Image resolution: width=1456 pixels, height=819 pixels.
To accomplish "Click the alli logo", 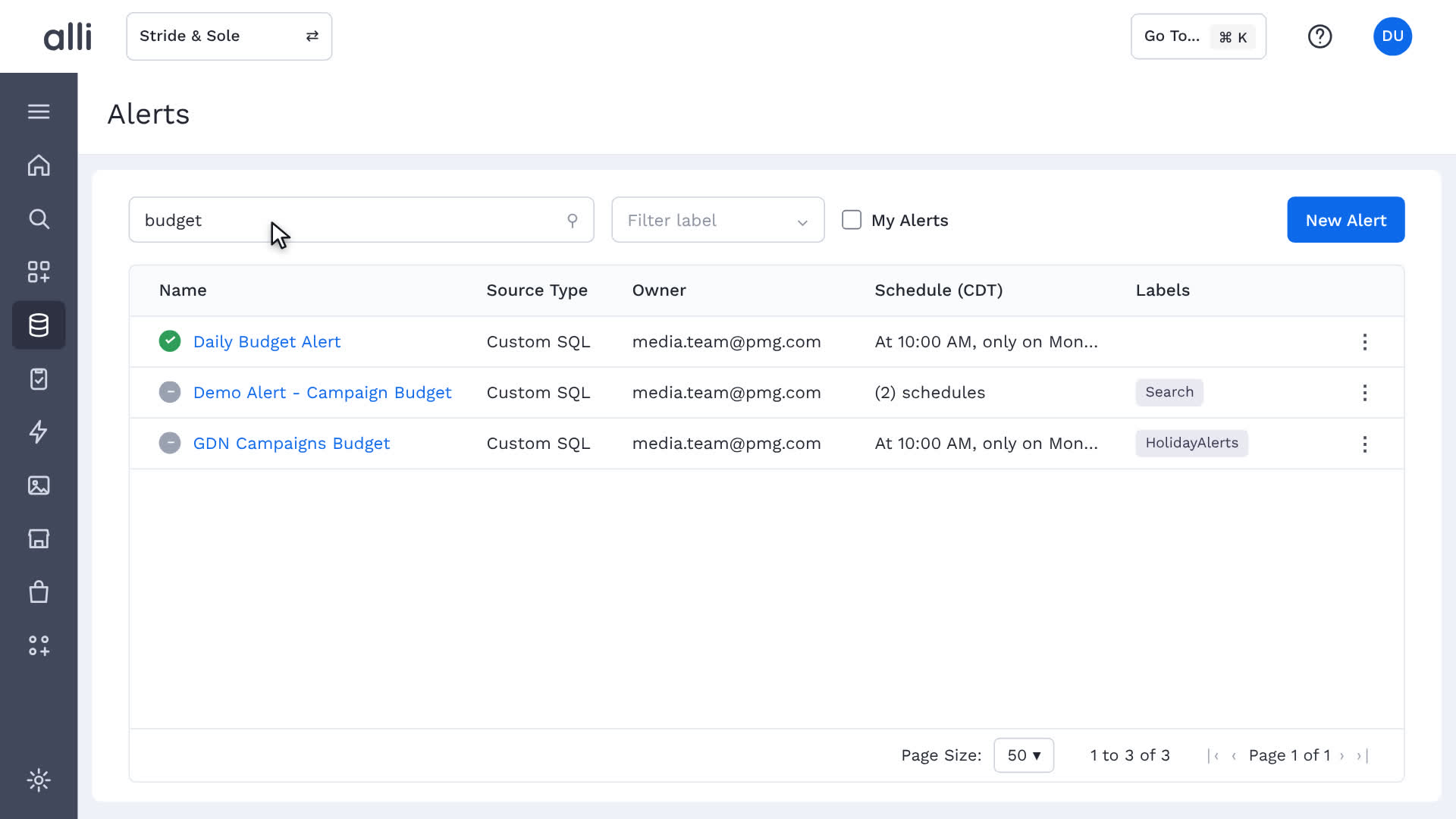I will click(x=67, y=36).
